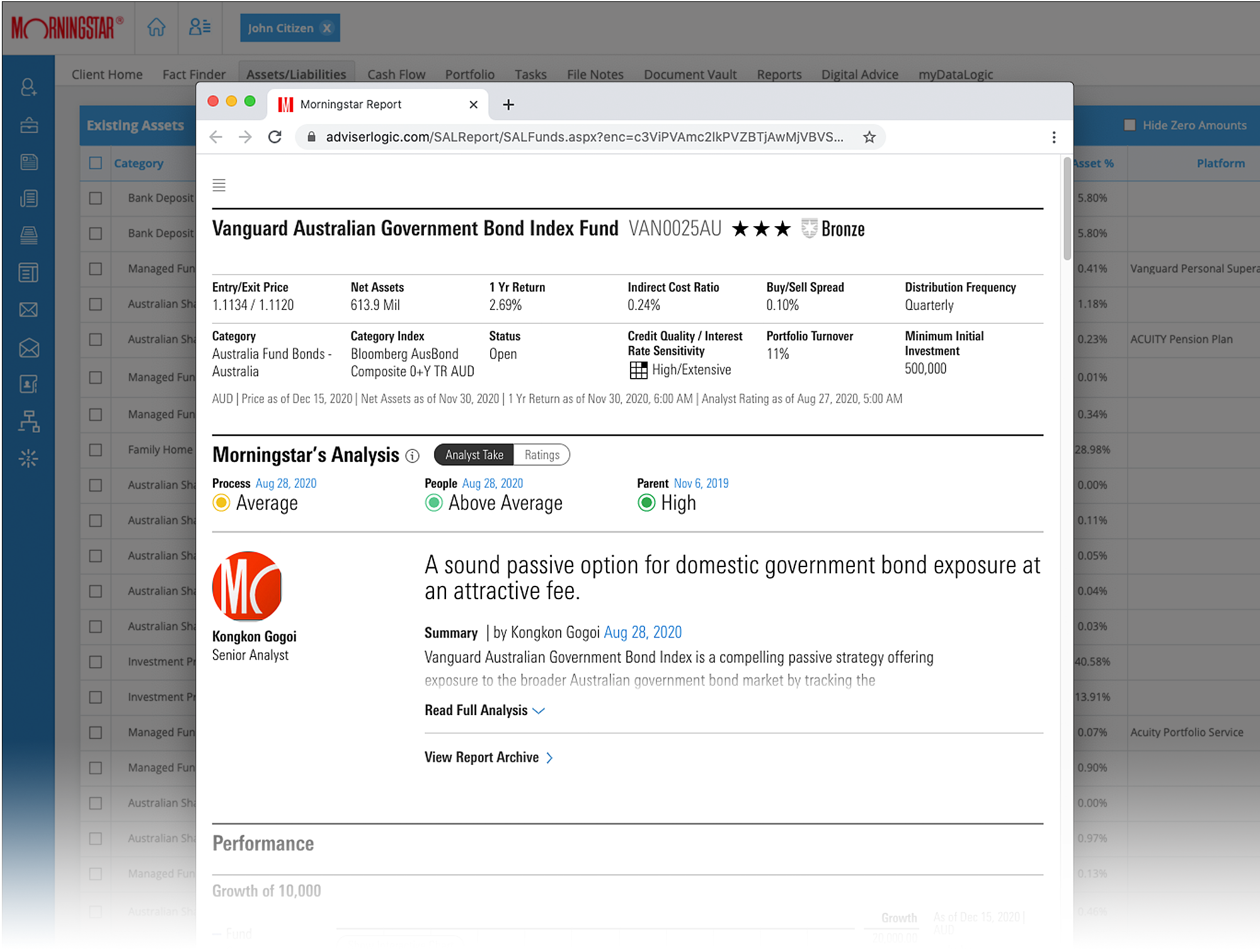1260x952 pixels.
Task: Click the home icon in top bar
Action: click(x=156, y=28)
